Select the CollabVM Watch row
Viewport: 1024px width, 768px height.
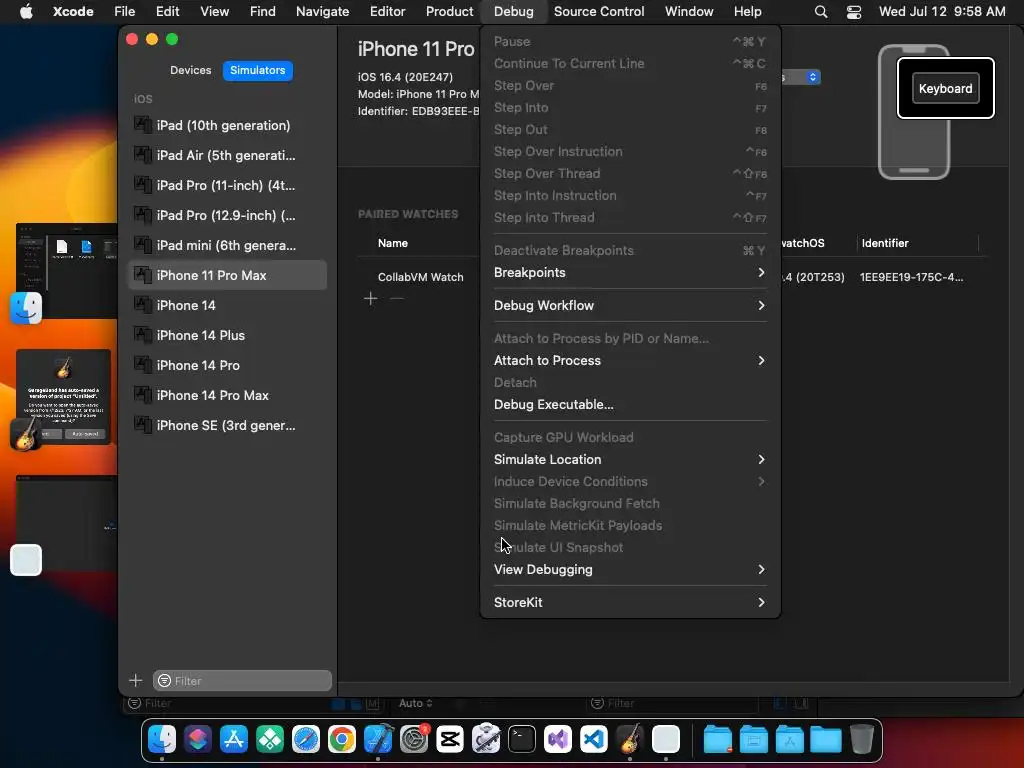click(421, 277)
